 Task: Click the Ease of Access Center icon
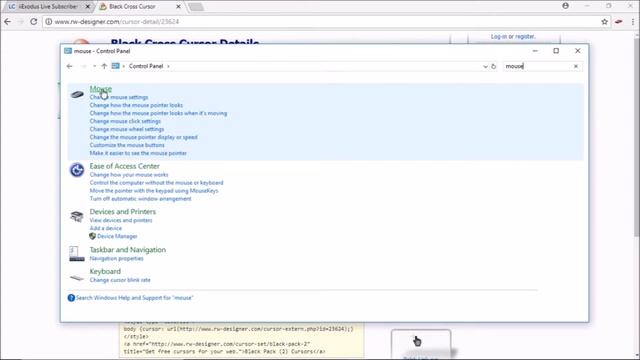(x=77, y=170)
